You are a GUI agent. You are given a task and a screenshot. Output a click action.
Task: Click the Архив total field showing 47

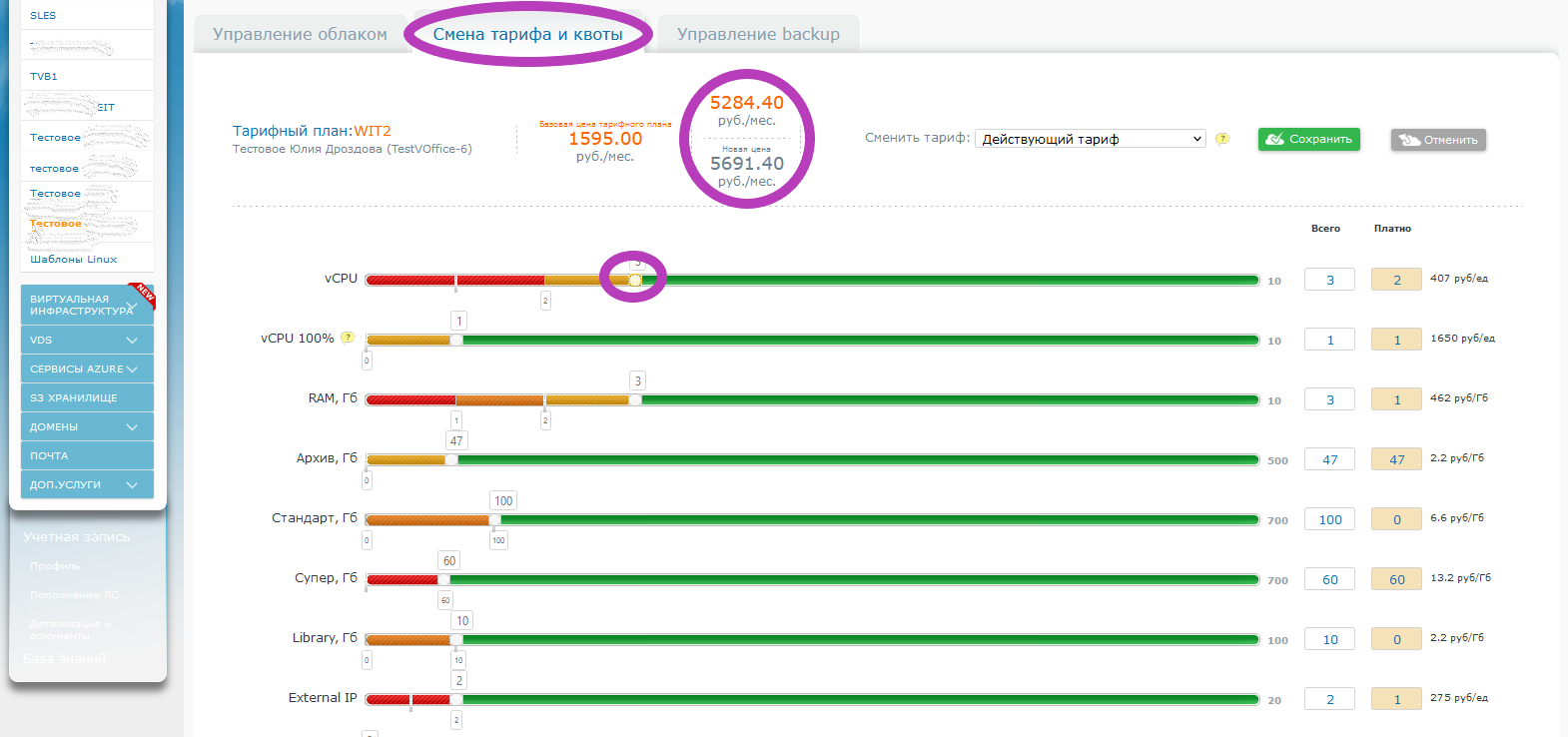tap(1329, 459)
